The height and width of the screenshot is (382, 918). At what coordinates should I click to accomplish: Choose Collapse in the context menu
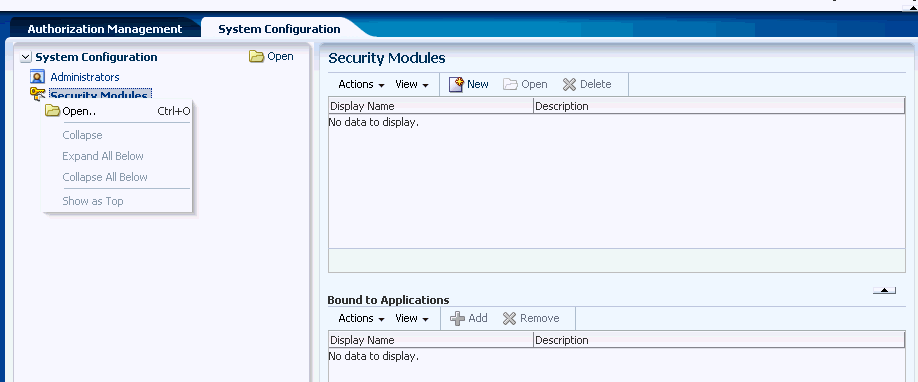83,135
